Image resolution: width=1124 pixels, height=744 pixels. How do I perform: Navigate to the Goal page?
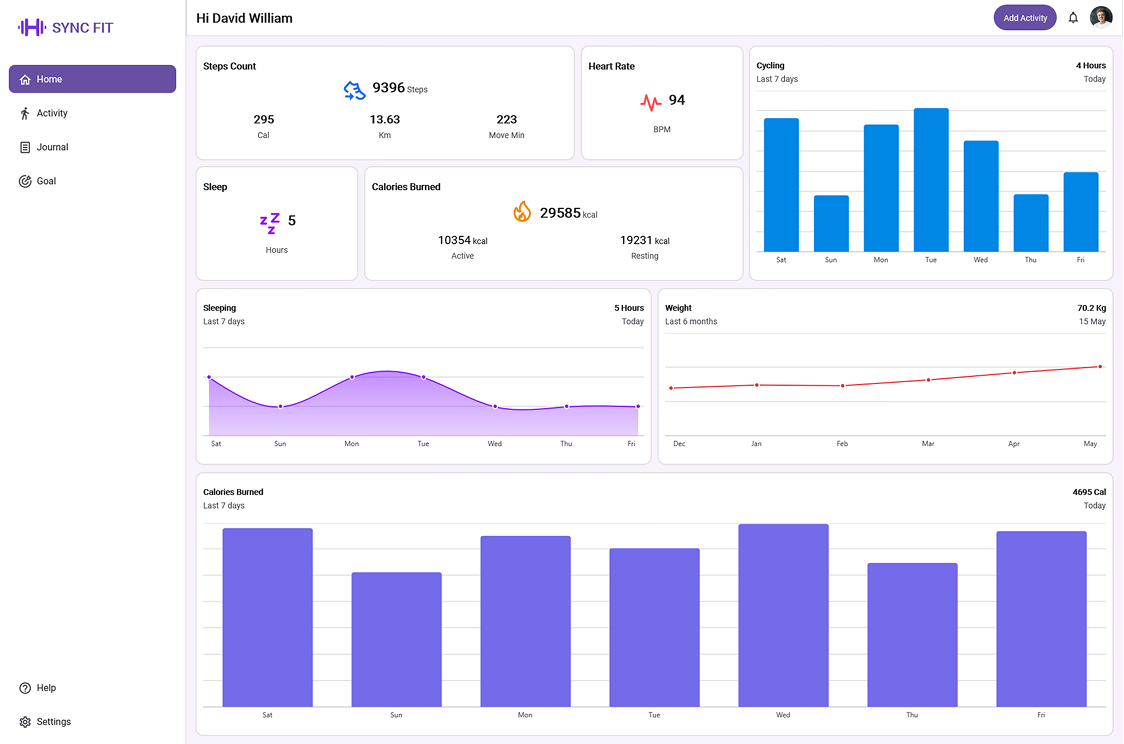point(92,181)
